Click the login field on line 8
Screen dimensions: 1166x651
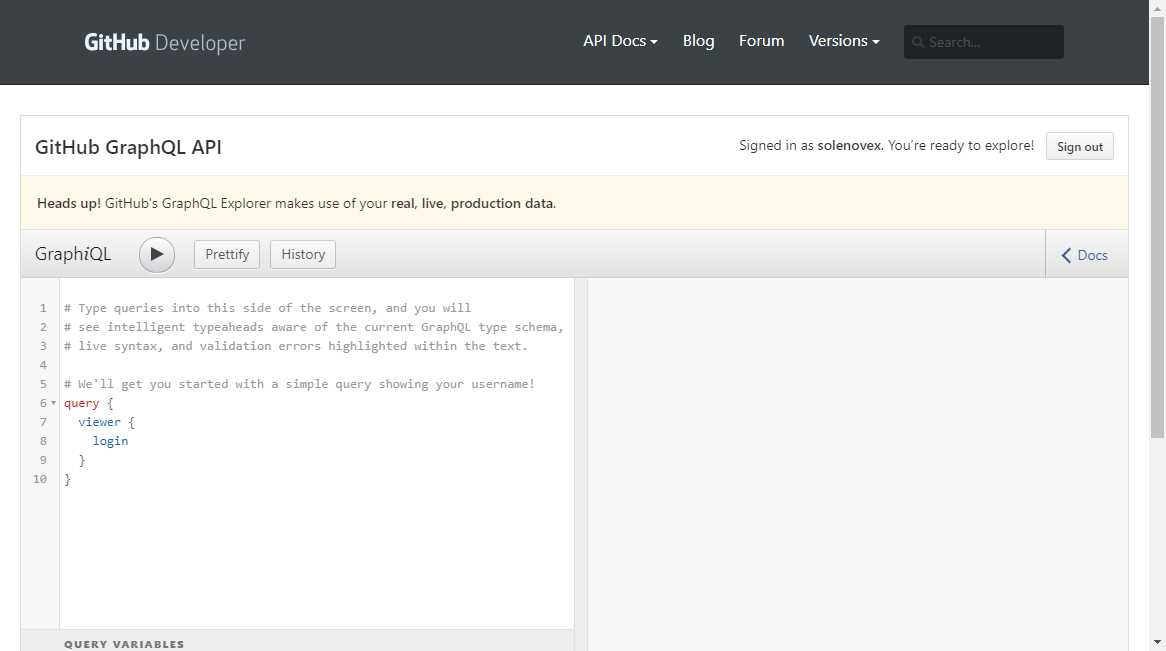pyautogui.click(x=110, y=441)
